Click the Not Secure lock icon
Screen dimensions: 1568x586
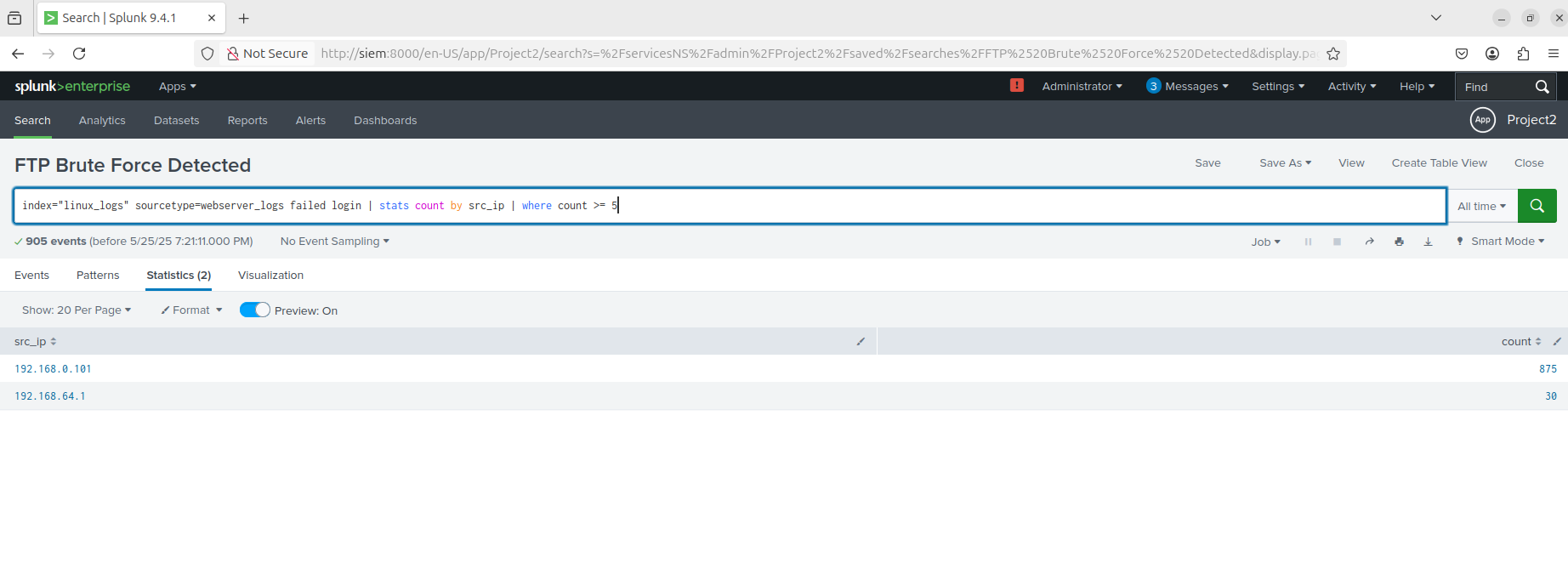232,54
